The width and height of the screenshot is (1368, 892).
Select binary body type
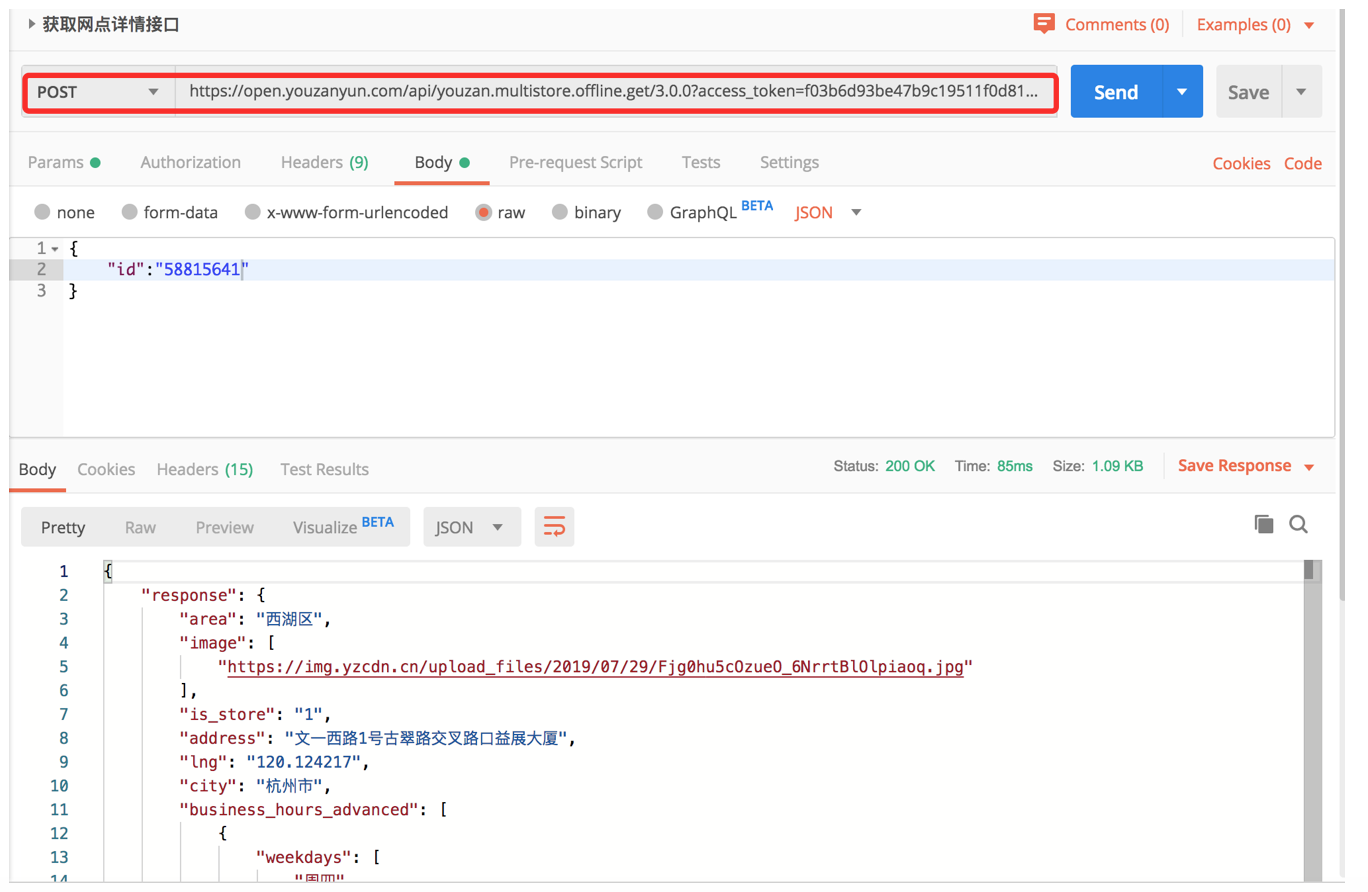(x=560, y=212)
